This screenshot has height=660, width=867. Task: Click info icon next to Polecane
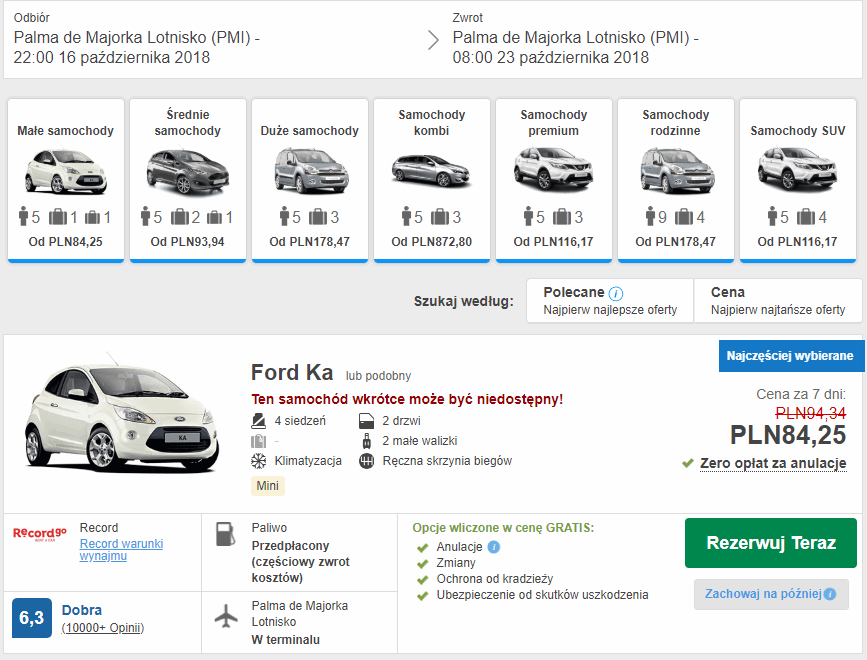[616, 293]
